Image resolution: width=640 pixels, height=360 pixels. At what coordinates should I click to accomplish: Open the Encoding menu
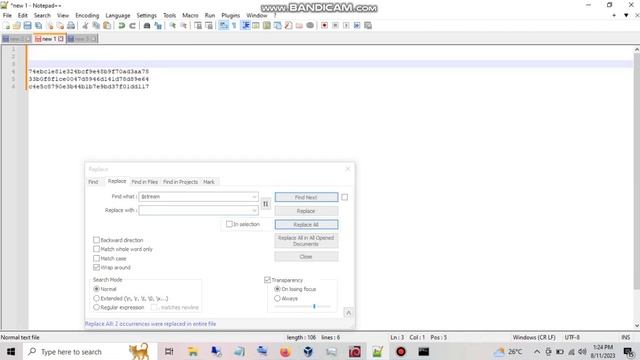click(x=87, y=16)
